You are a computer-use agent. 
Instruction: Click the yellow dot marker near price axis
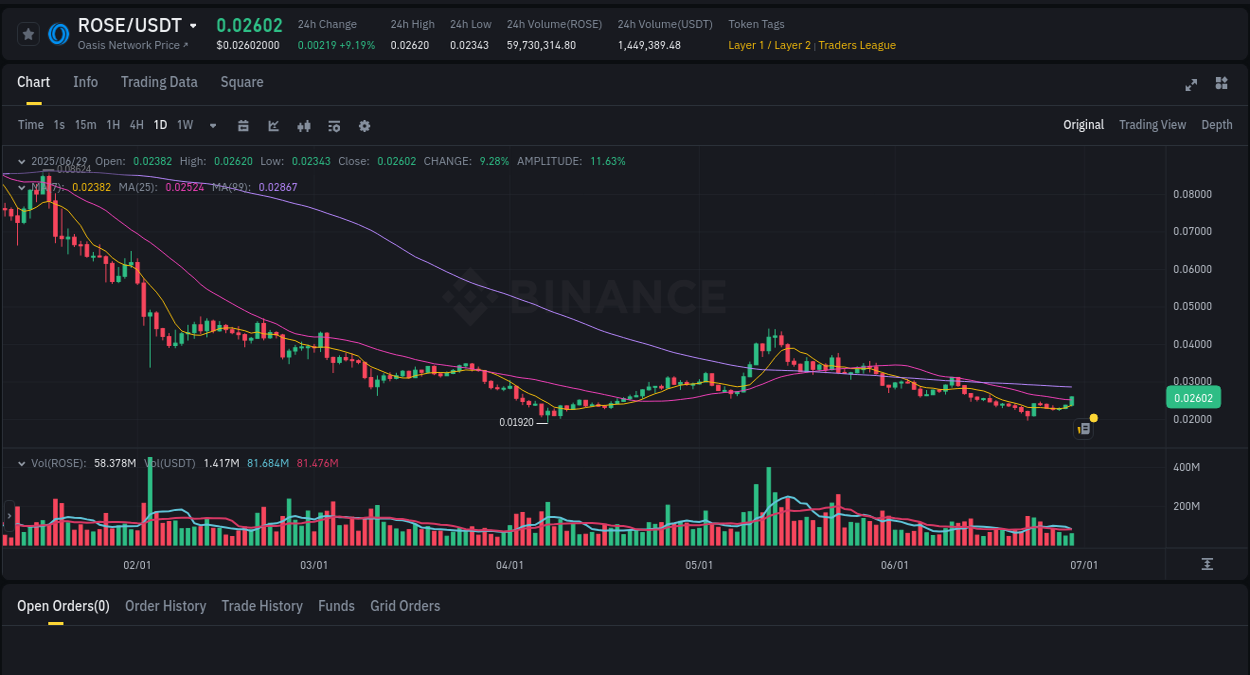1094,418
